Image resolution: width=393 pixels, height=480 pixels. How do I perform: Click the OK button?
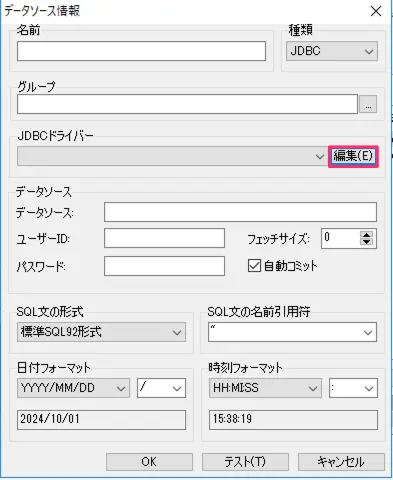point(149,462)
